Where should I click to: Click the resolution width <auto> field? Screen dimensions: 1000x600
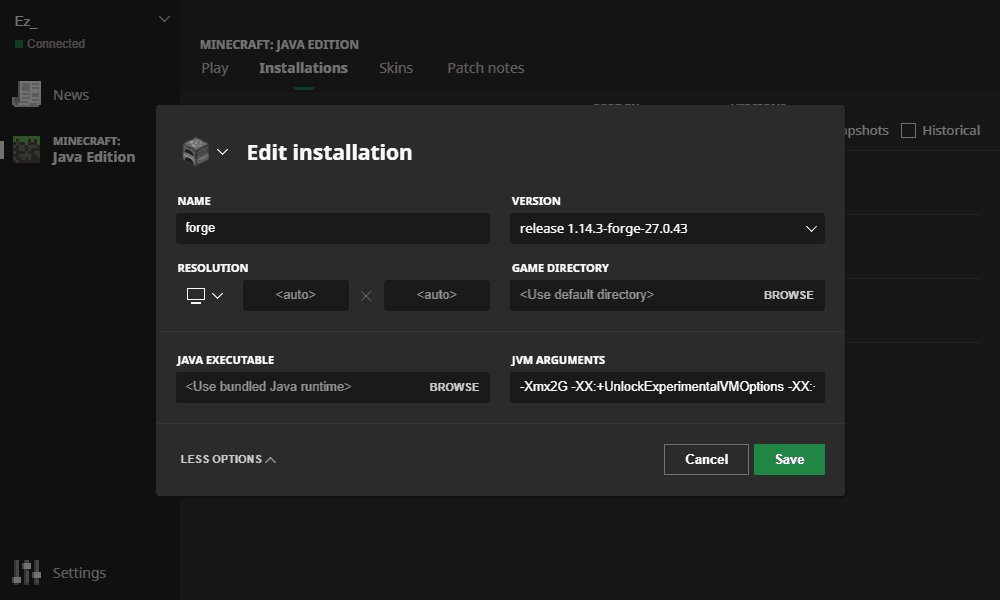(x=296, y=295)
